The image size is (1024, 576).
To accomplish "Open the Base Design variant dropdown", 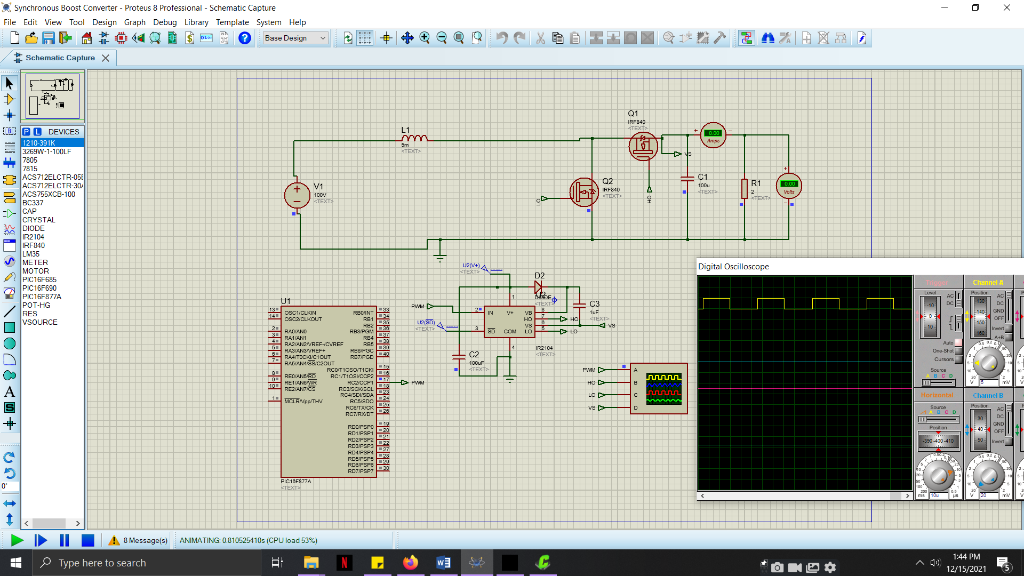I will click(x=295, y=38).
